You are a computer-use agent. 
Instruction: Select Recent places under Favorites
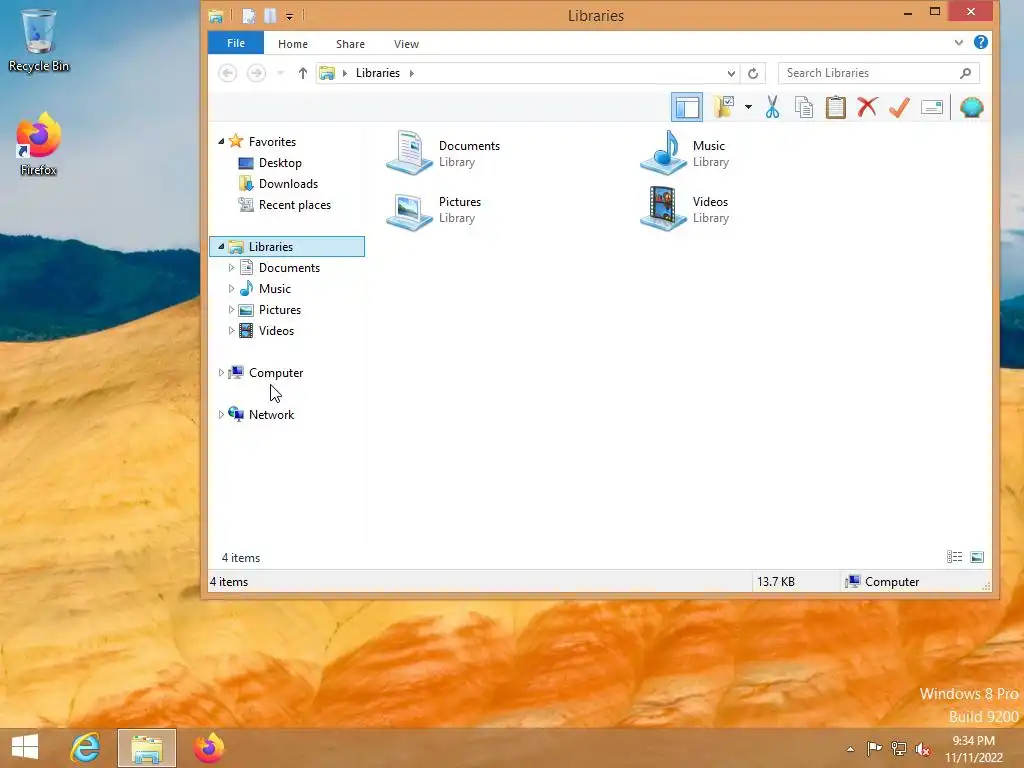pos(295,204)
